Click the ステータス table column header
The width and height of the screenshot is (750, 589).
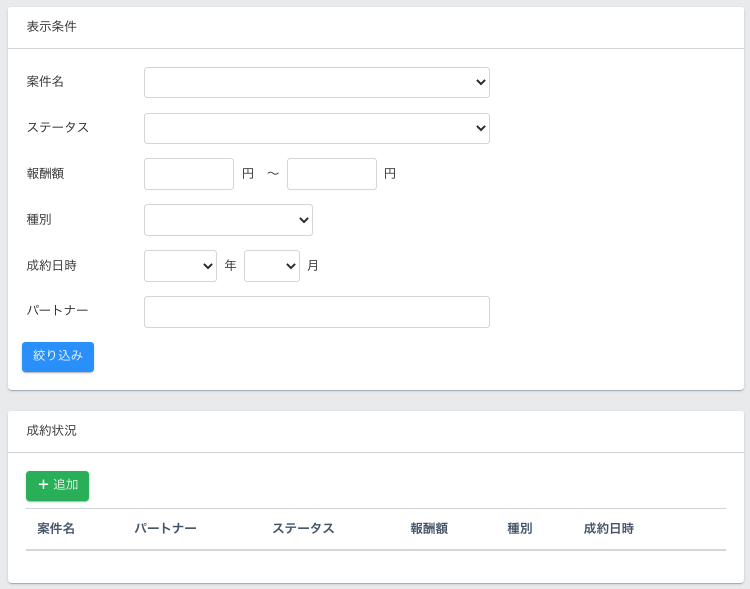click(303, 528)
